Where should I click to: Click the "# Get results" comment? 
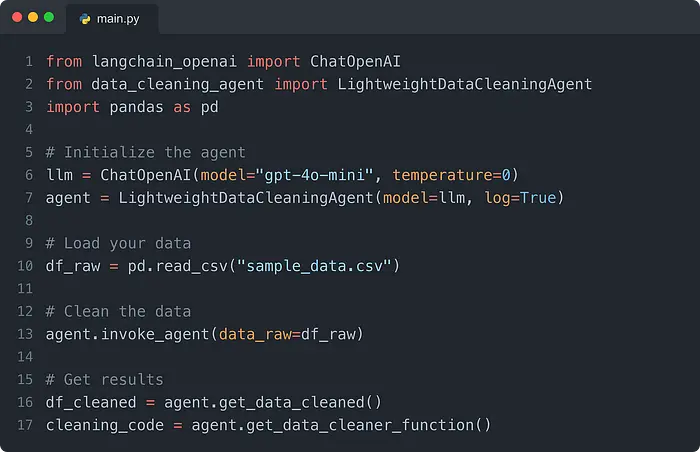[105, 380]
